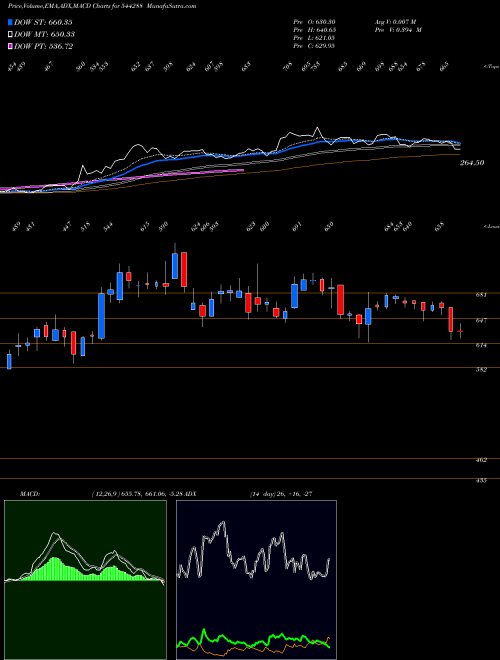Viewport: 500px width, 660px height.
Task: Click the 614 price level label
Action: (481, 345)
